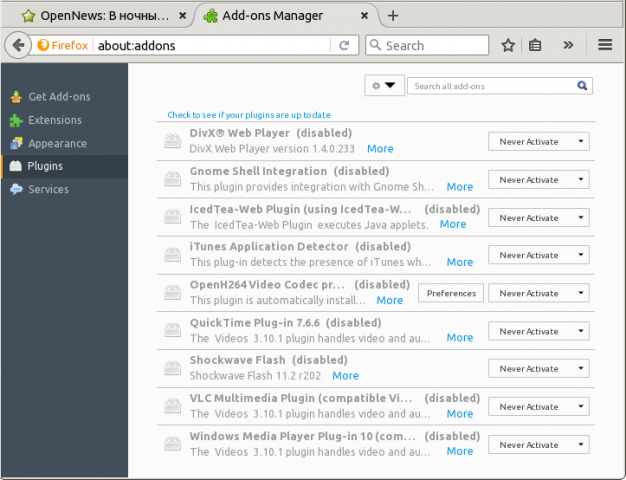Select the Appearance category
Image resolution: width=626 pixels, height=480 pixels.
pyautogui.click(x=57, y=143)
